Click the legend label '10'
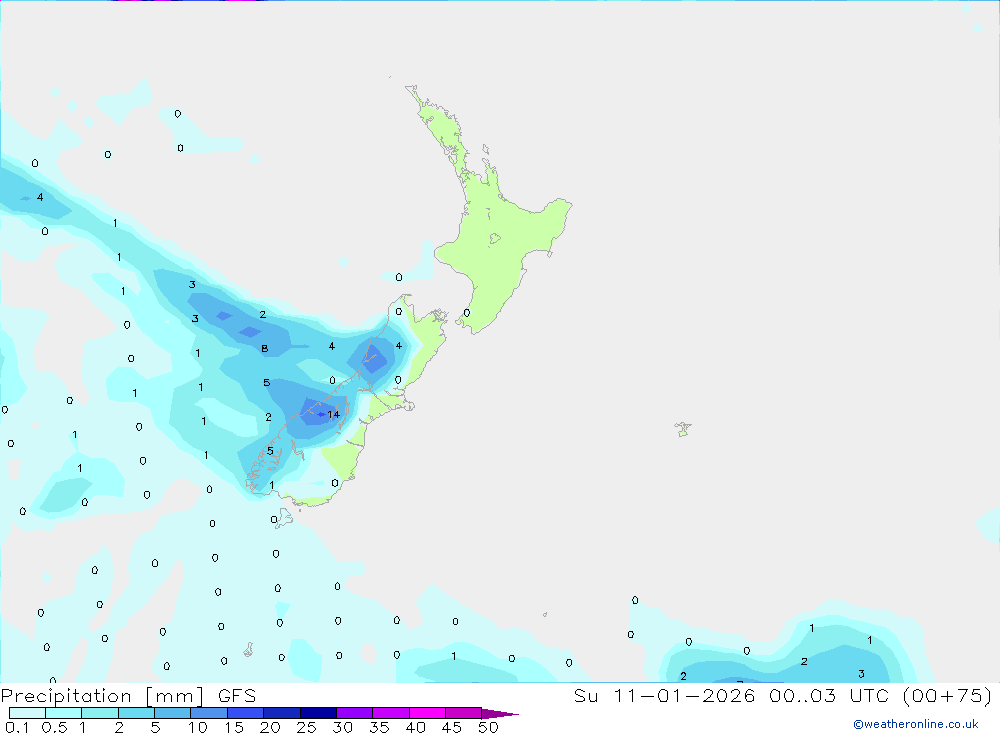This screenshot has width=1000, height=733. tap(198, 727)
